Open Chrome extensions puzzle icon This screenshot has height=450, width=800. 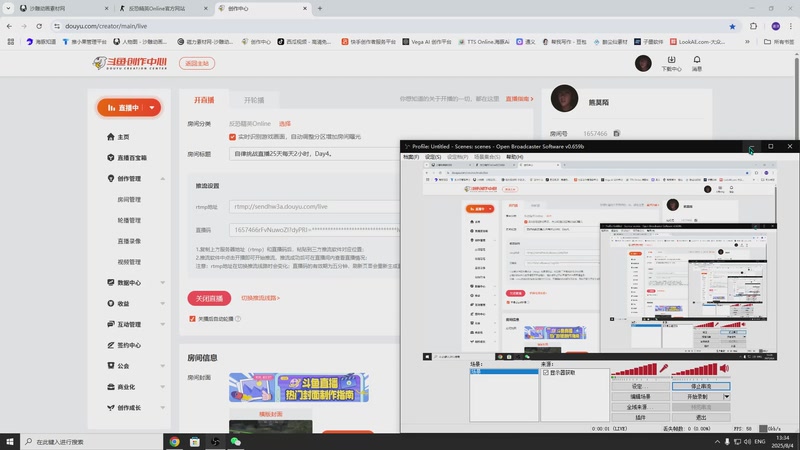coord(754,26)
